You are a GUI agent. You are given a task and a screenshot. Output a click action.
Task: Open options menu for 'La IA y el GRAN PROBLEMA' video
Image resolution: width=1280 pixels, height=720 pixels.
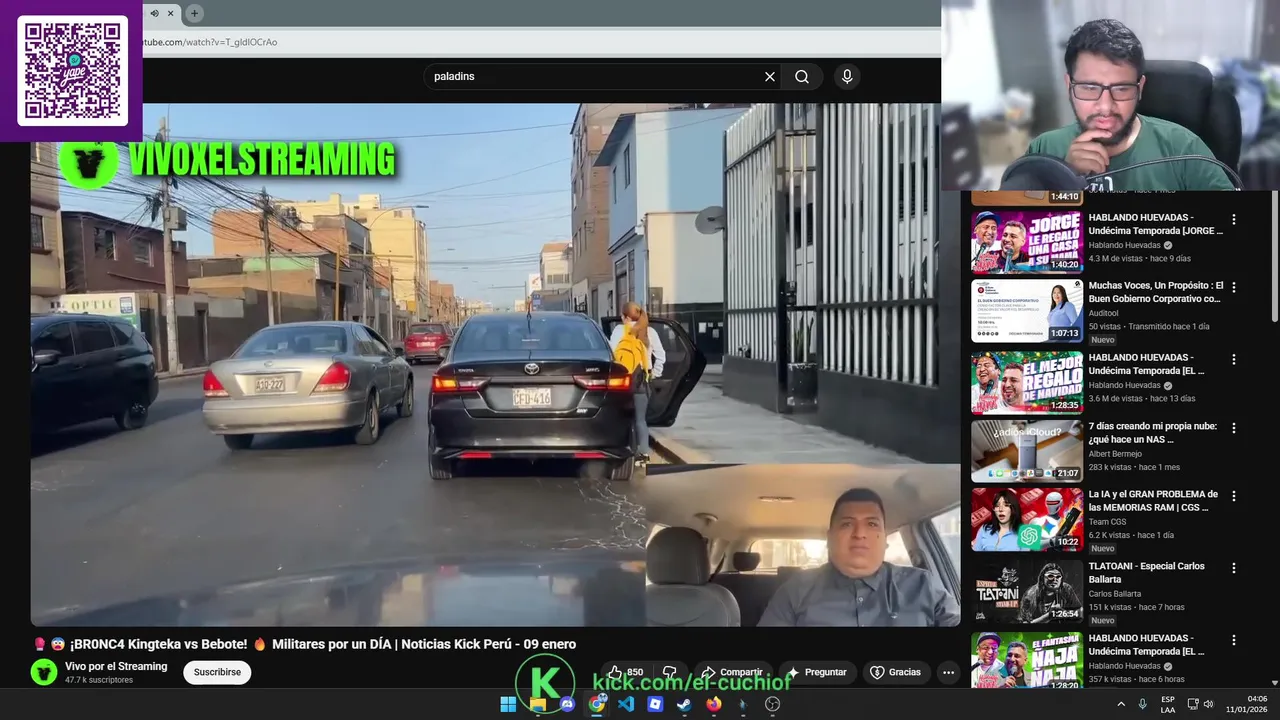click(1233, 495)
